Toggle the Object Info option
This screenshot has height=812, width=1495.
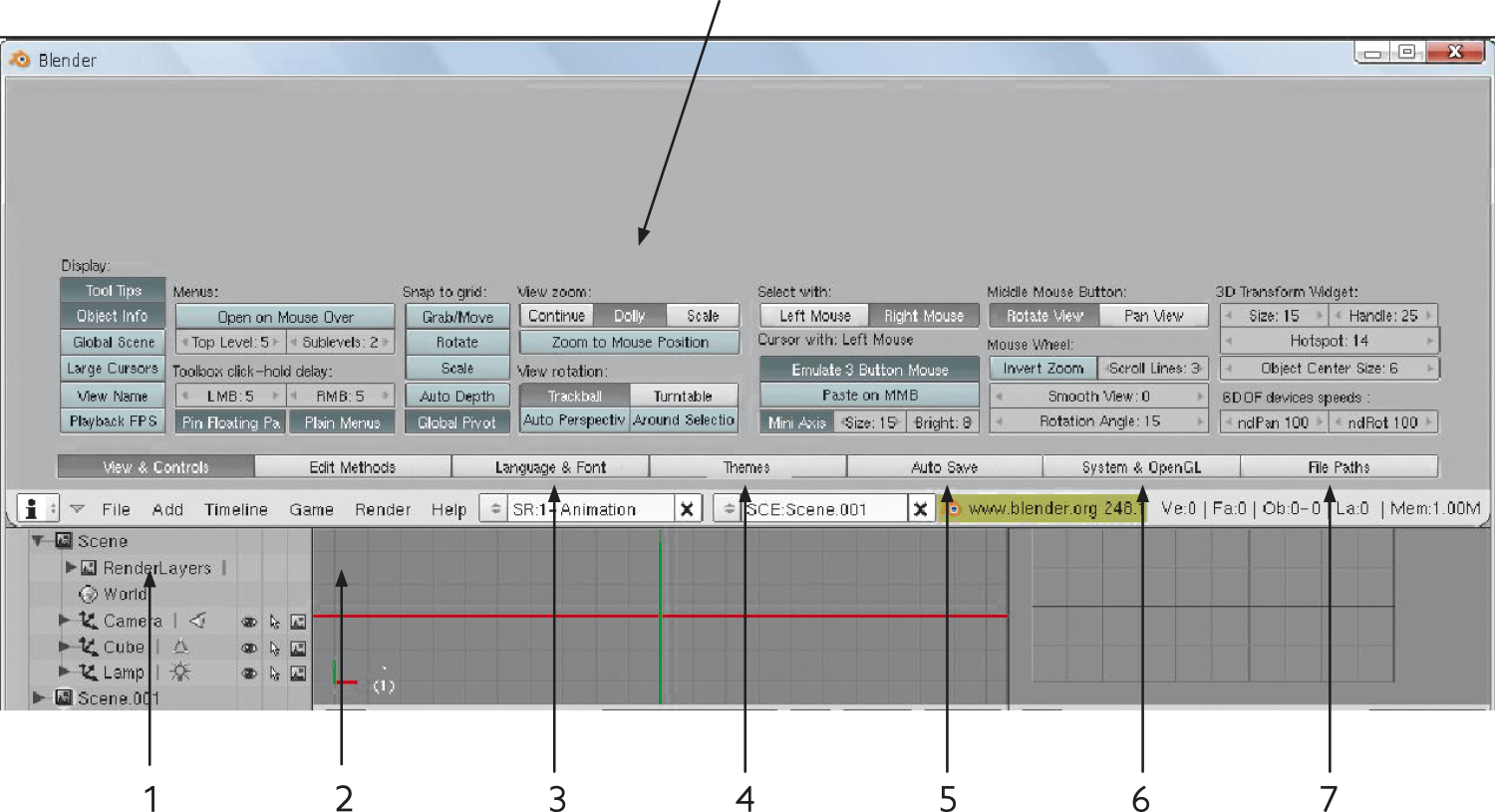(113, 316)
